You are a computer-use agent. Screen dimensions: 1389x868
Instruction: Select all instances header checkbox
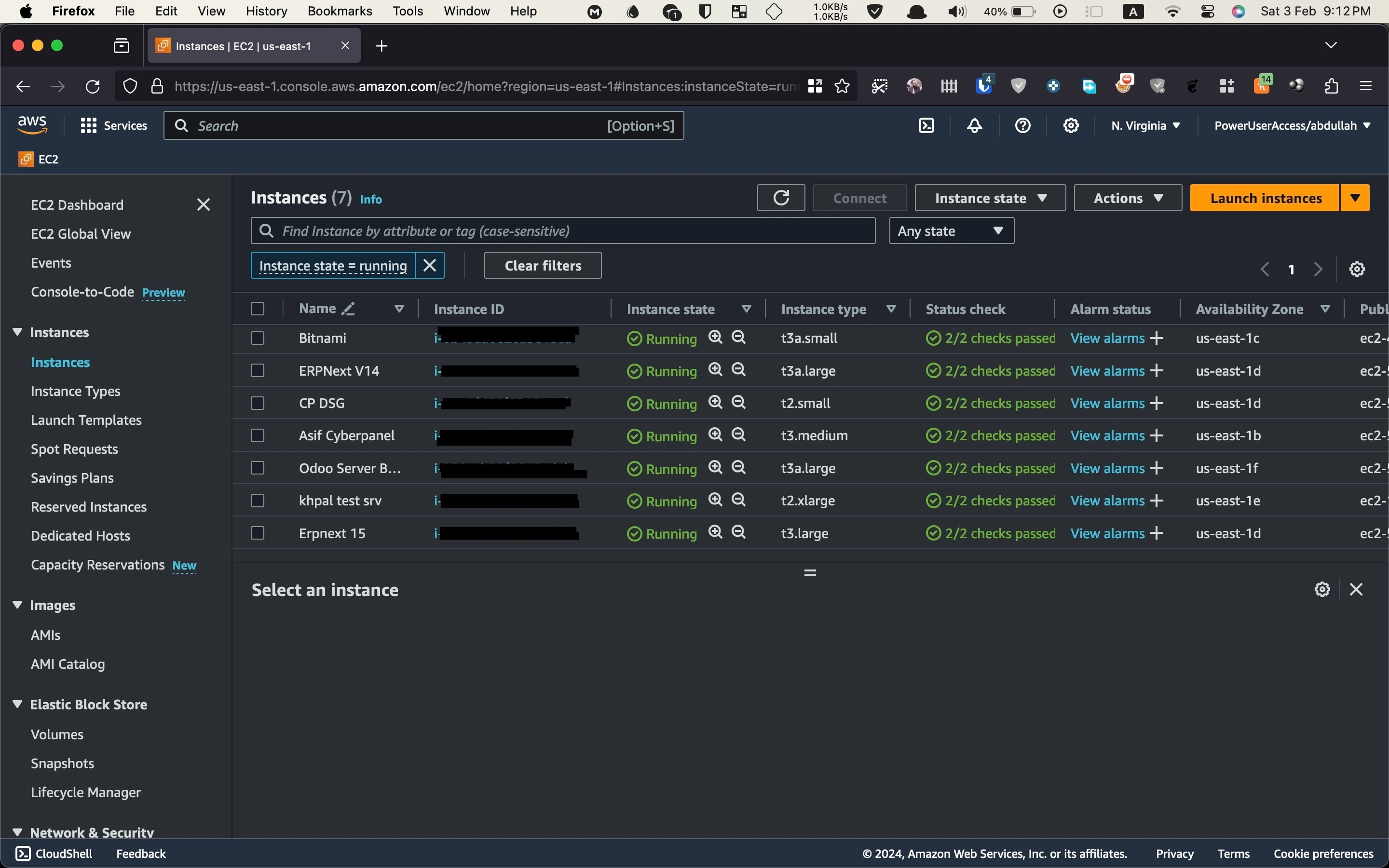pos(258,309)
